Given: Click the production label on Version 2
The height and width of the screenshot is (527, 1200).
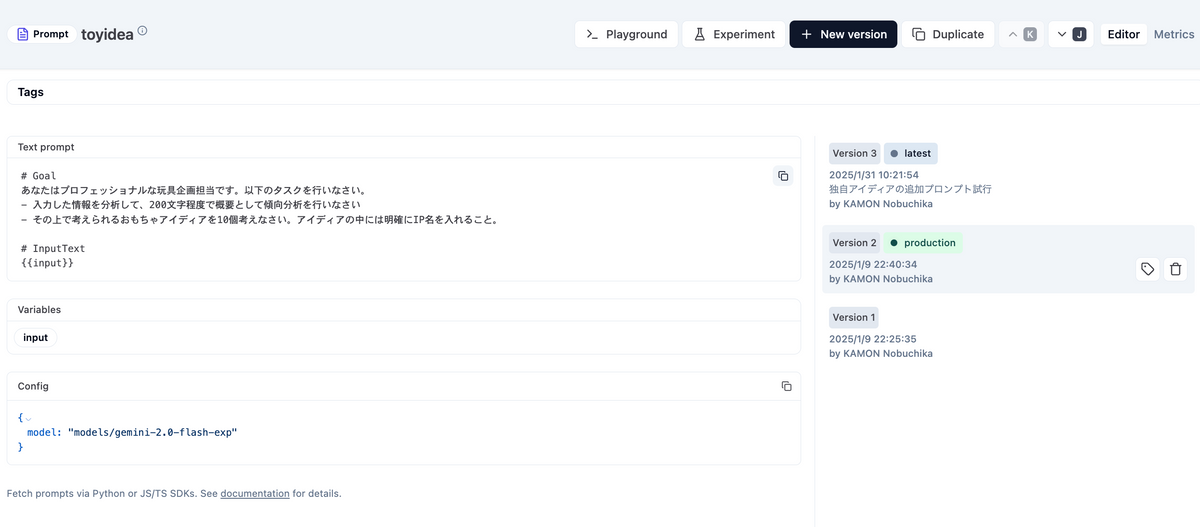Looking at the screenshot, I should pyautogui.click(x=922, y=242).
